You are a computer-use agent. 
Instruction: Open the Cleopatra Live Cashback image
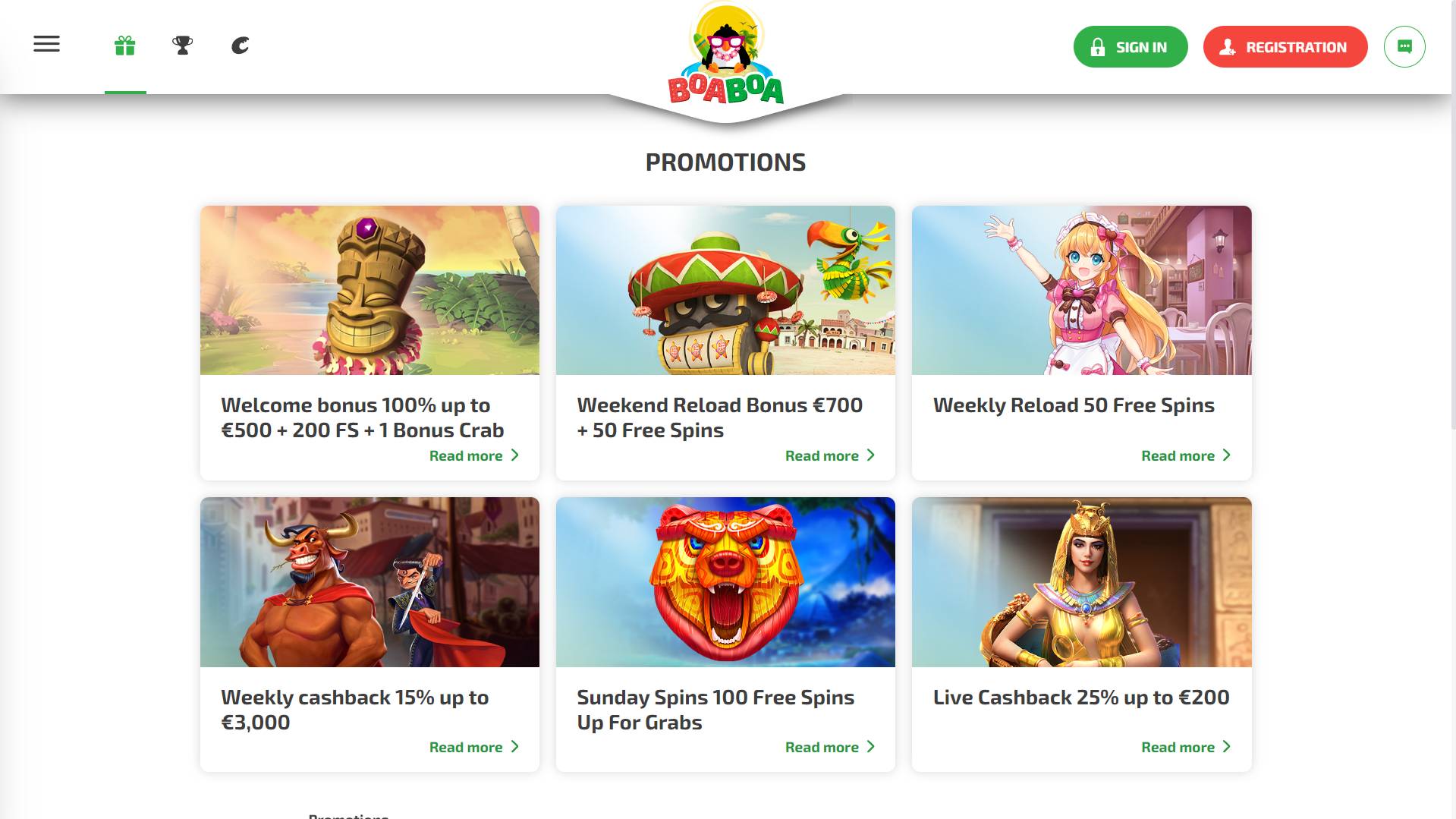point(1081,582)
